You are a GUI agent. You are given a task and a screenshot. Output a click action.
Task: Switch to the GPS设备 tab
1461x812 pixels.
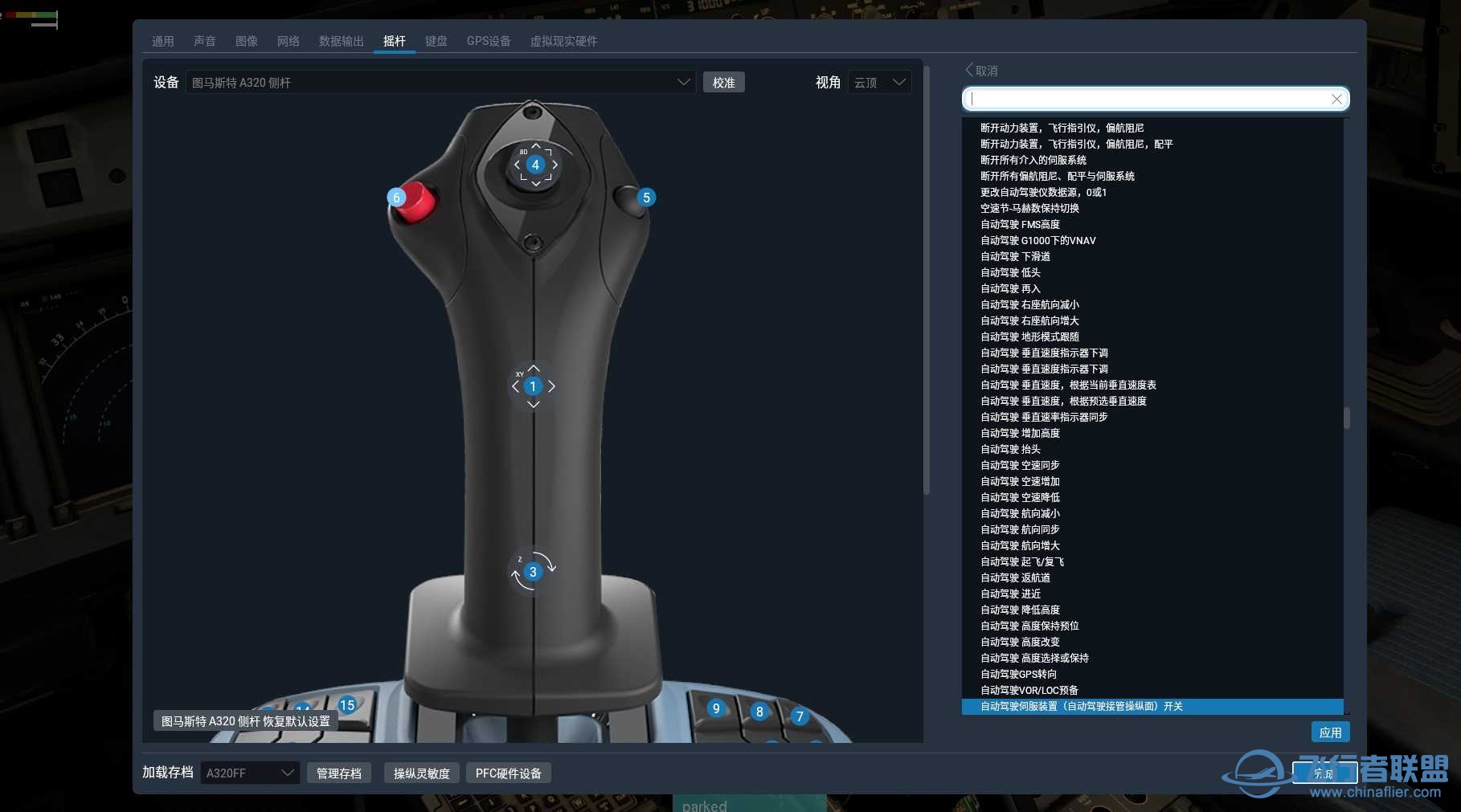tap(489, 41)
